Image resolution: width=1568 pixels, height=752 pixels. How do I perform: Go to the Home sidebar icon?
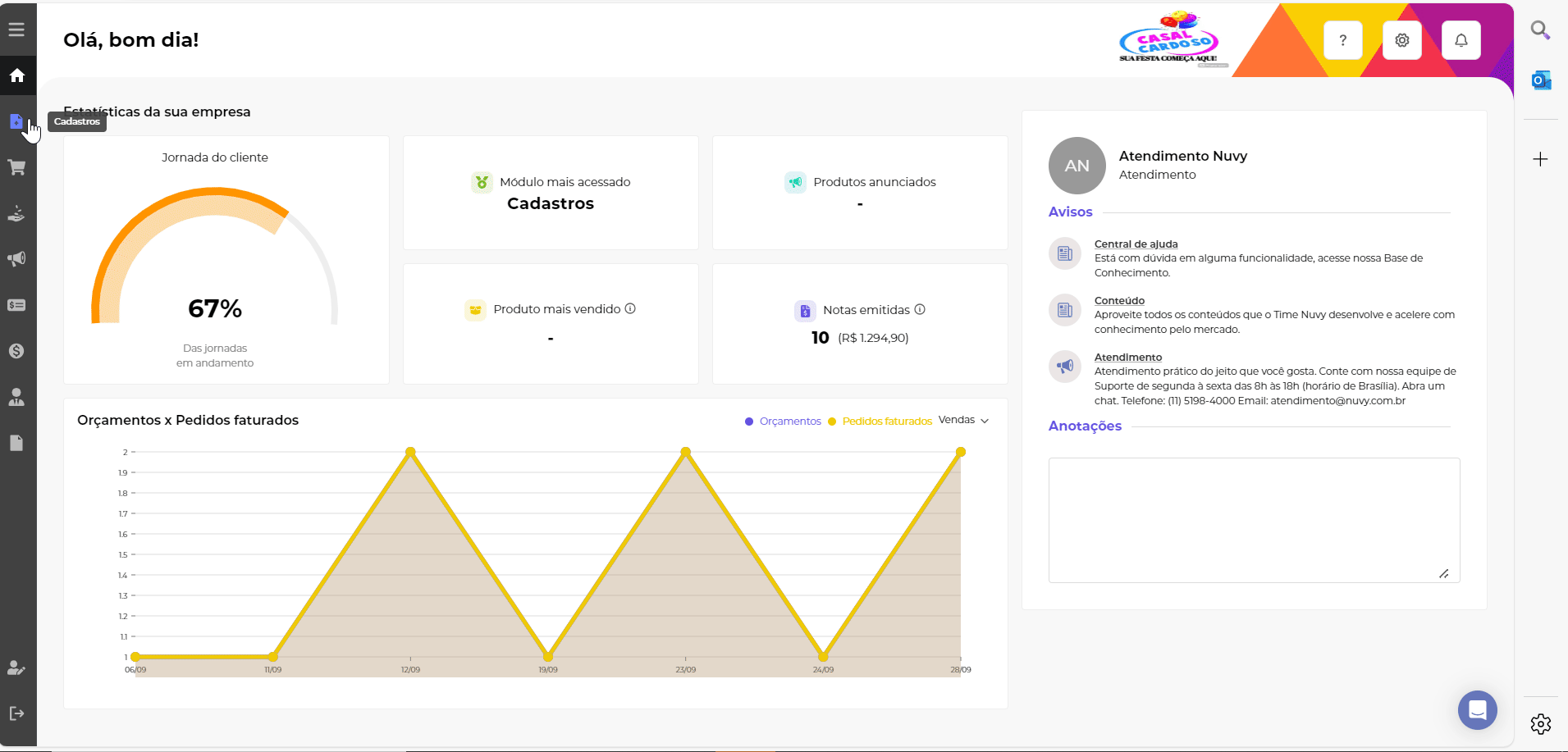point(17,76)
